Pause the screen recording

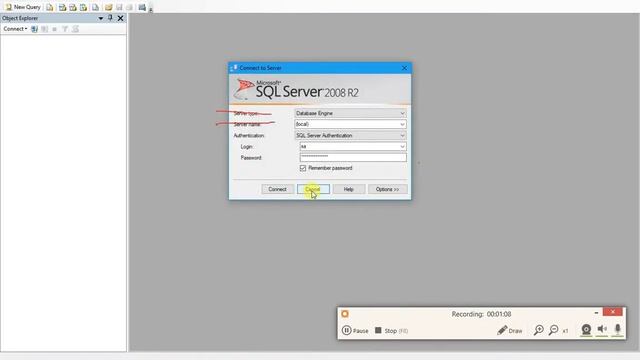click(x=355, y=330)
